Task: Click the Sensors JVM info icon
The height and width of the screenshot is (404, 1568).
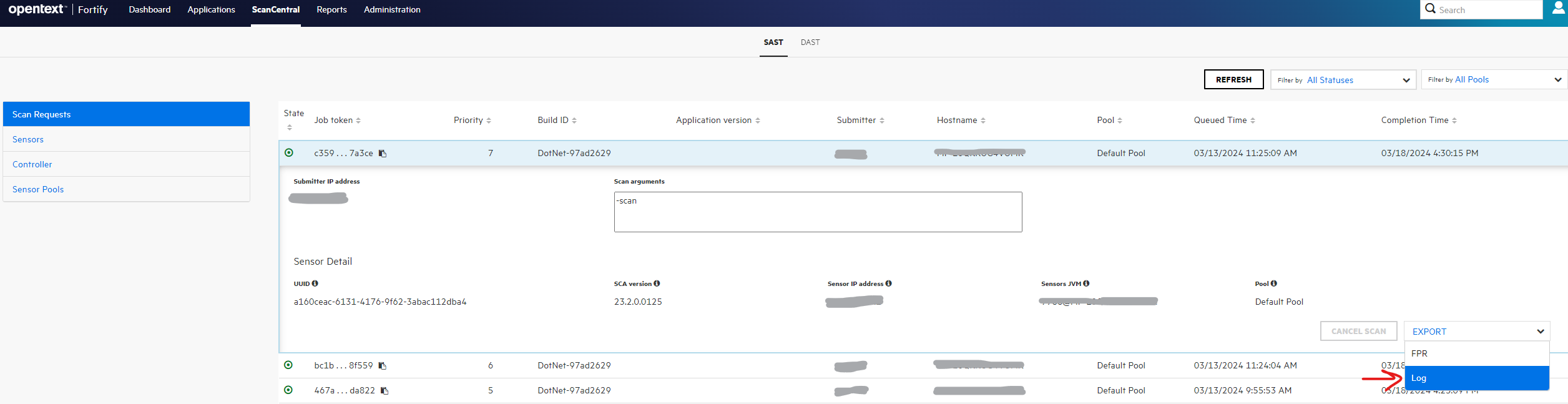Action: (x=1086, y=283)
